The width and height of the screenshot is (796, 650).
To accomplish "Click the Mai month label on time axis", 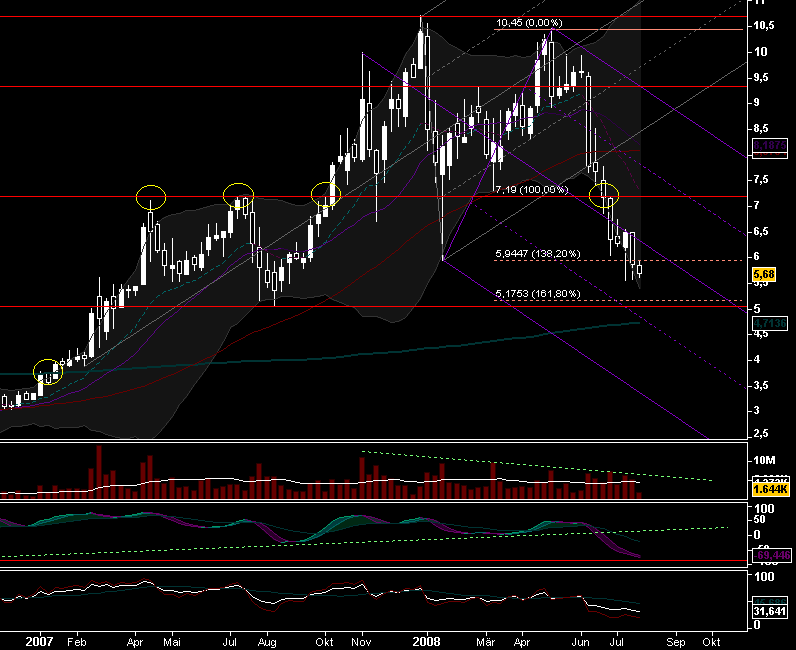I will click(x=172, y=642).
